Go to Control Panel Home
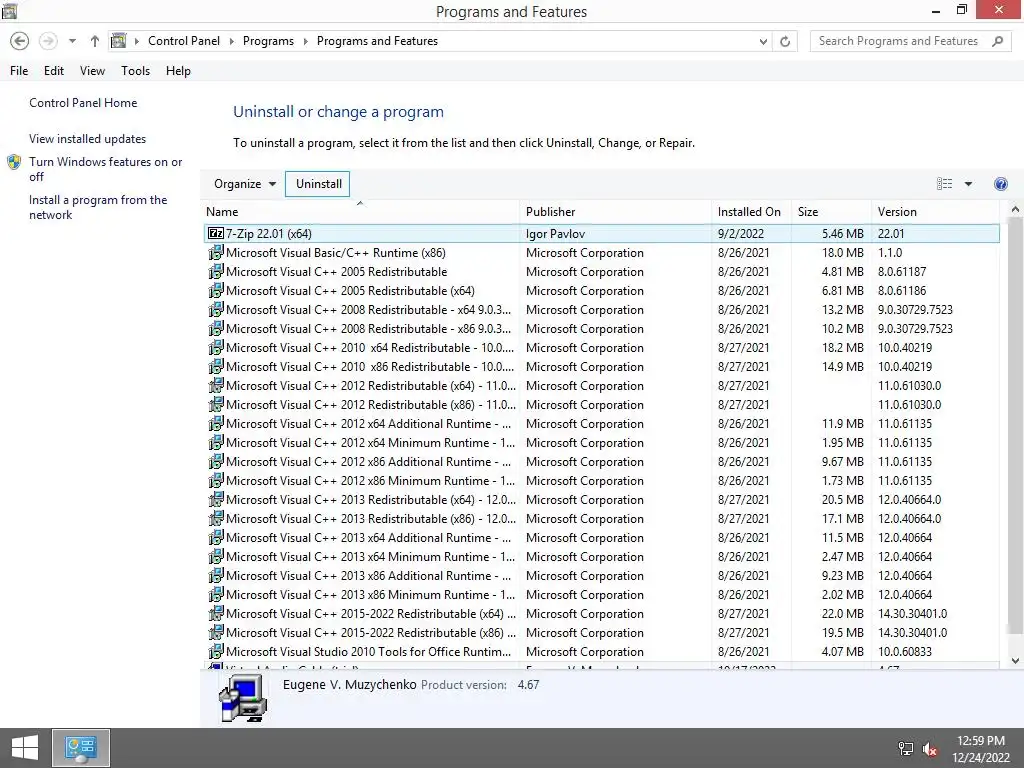The image size is (1024, 768). pyautogui.click(x=83, y=103)
